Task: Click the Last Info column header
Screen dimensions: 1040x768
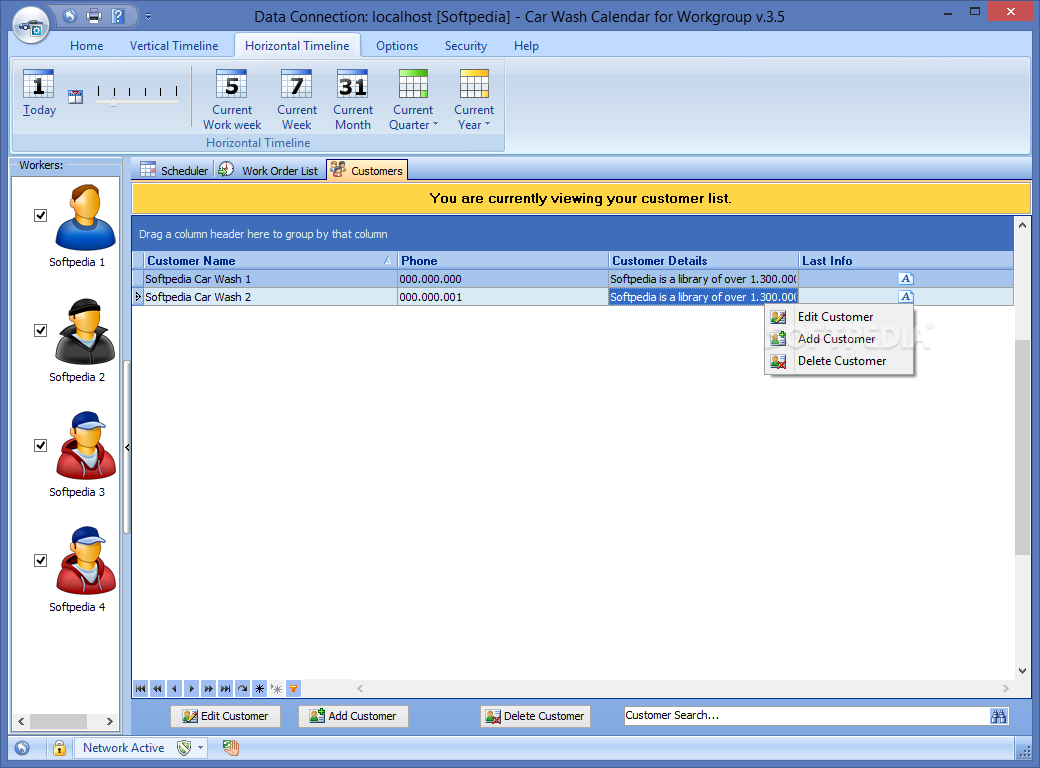Action: coord(906,261)
